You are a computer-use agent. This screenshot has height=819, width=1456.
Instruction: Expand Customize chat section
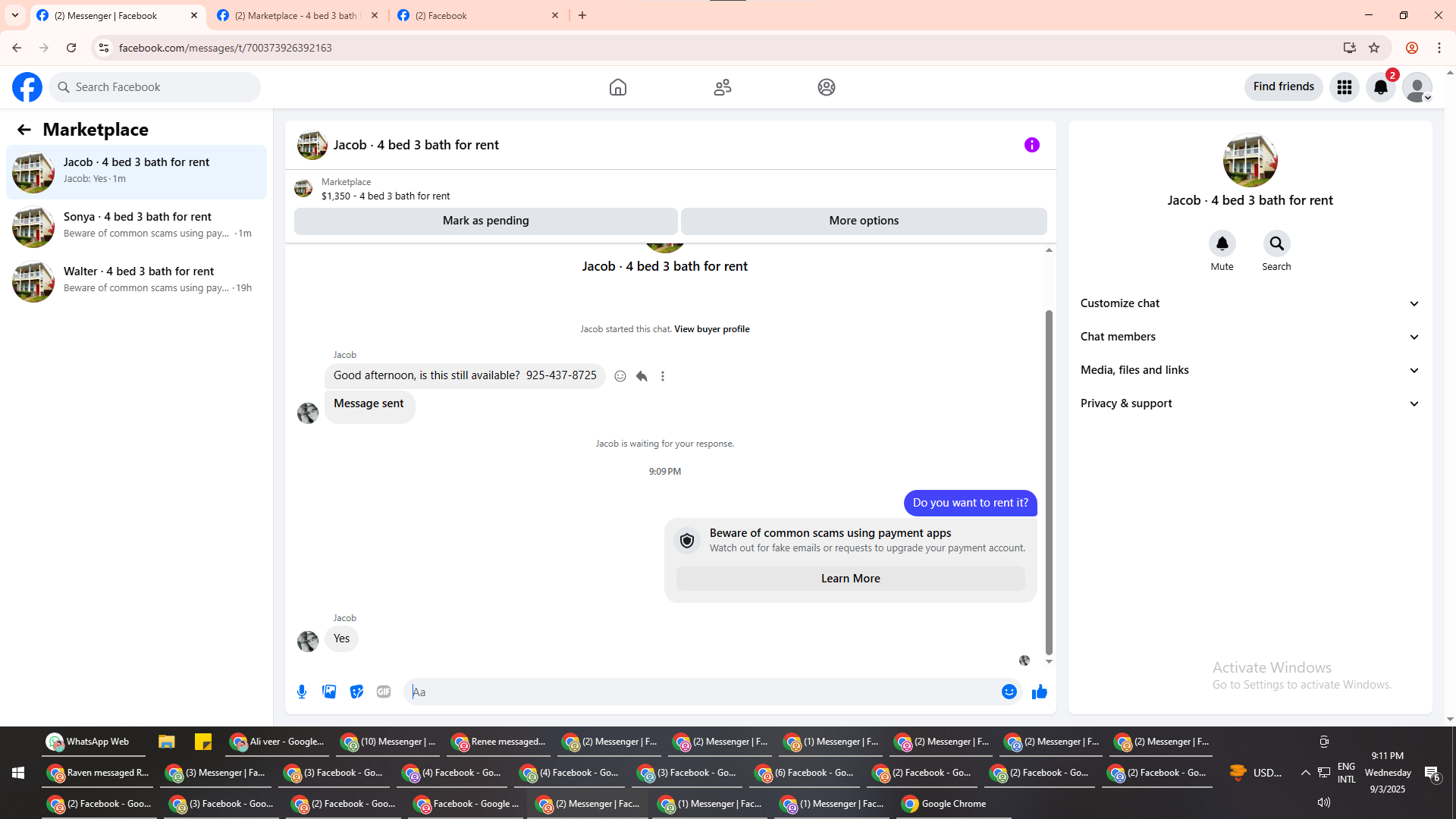(1250, 303)
